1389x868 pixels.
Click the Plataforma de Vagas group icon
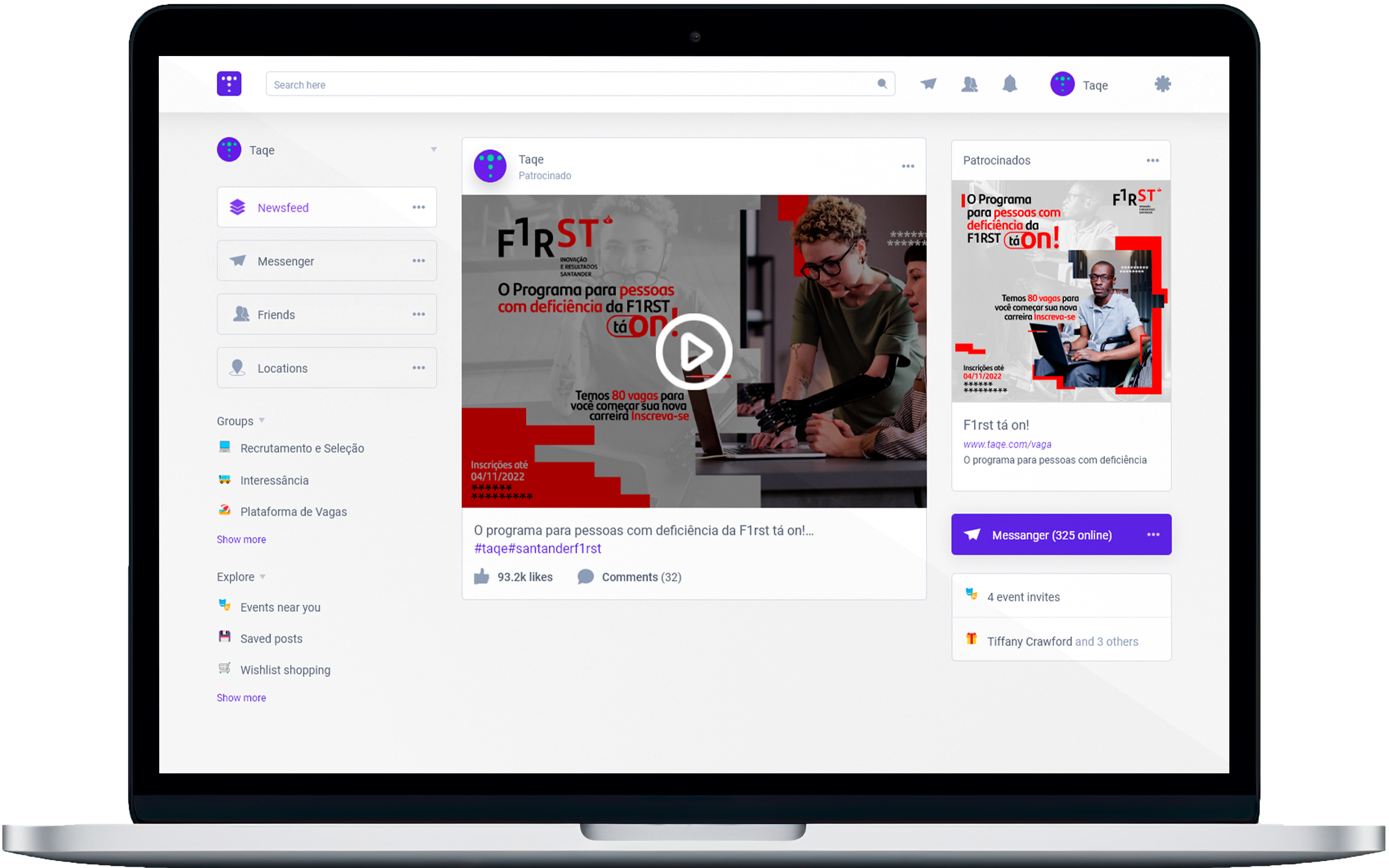225,510
